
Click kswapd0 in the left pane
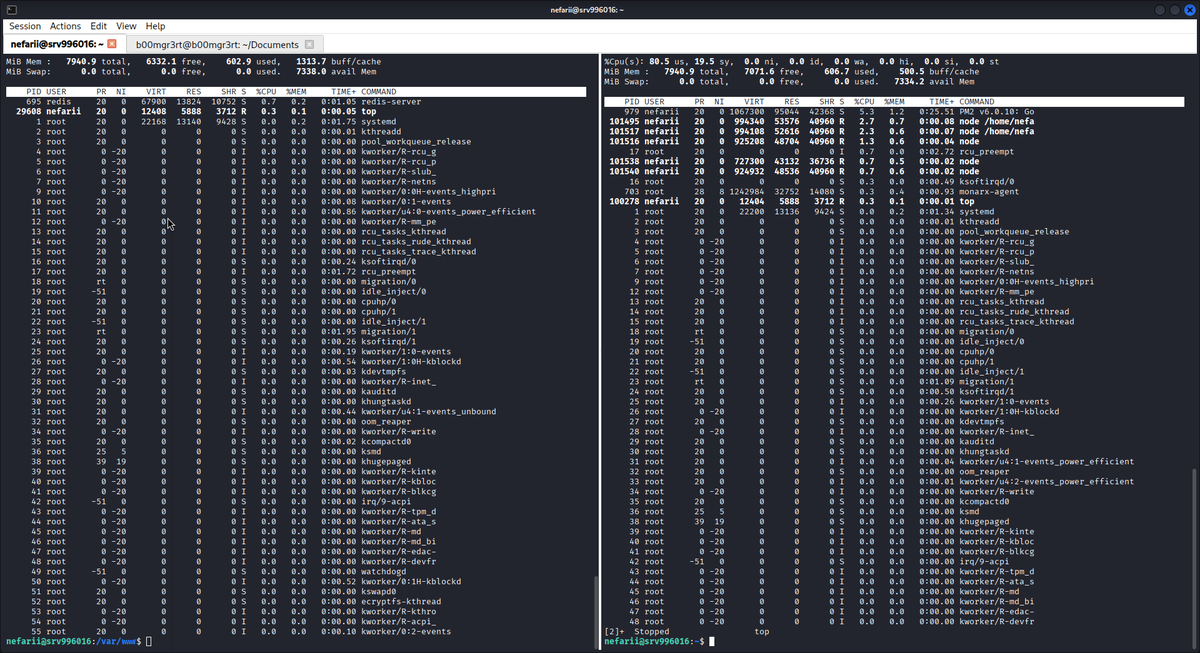tap(378, 592)
